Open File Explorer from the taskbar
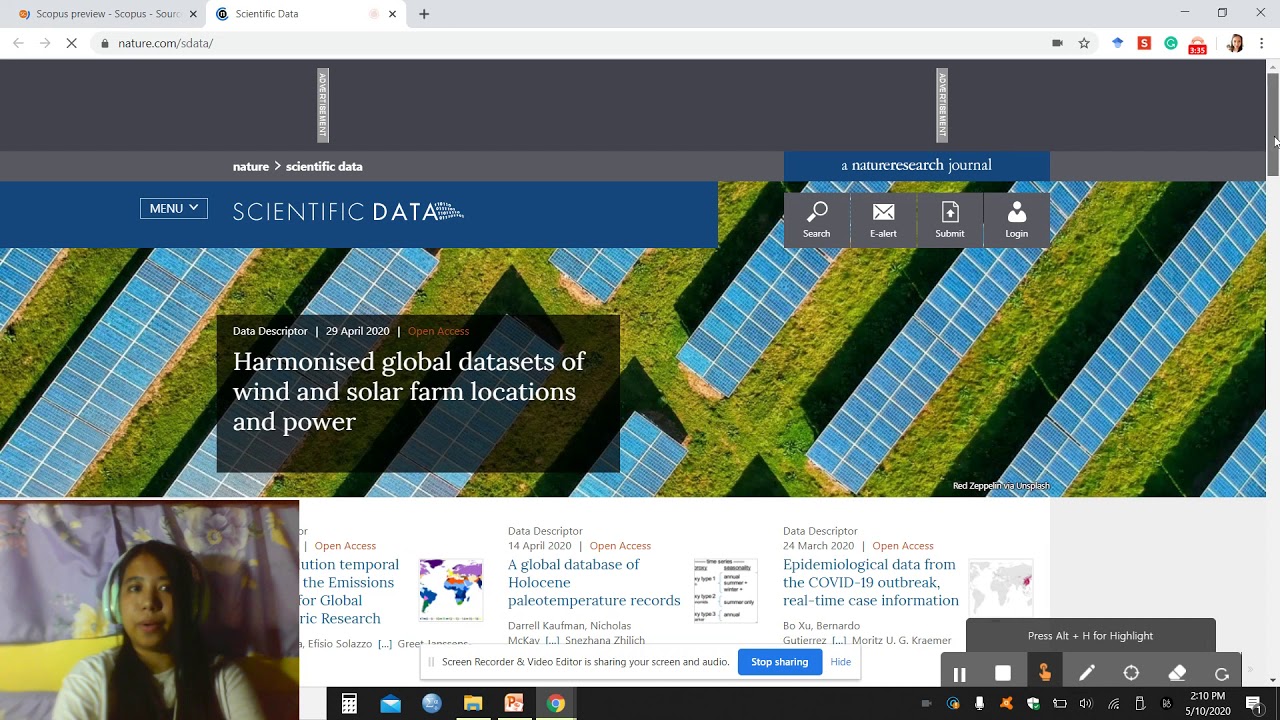 [473, 704]
